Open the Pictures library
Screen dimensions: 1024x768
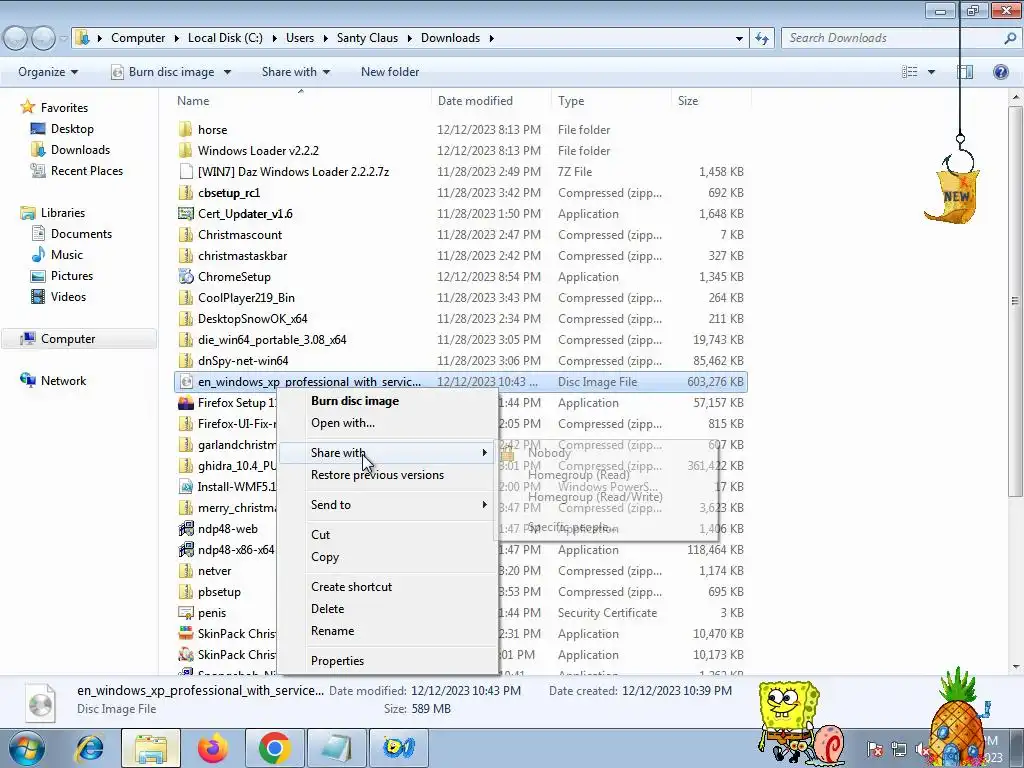click(x=72, y=276)
